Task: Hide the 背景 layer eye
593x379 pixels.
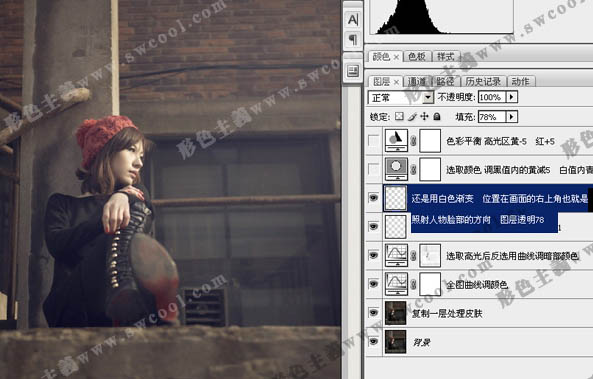Action: (x=374, y=342)
